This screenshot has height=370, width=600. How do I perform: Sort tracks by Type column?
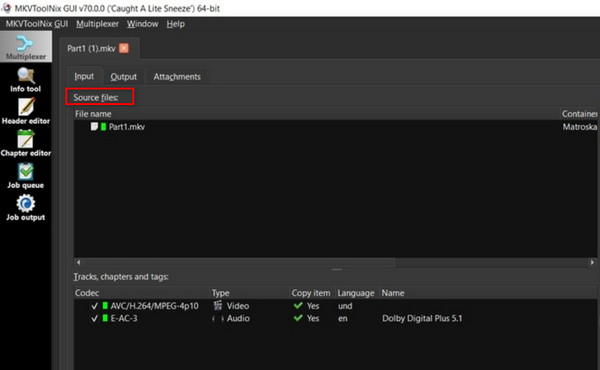pos(250,293)
